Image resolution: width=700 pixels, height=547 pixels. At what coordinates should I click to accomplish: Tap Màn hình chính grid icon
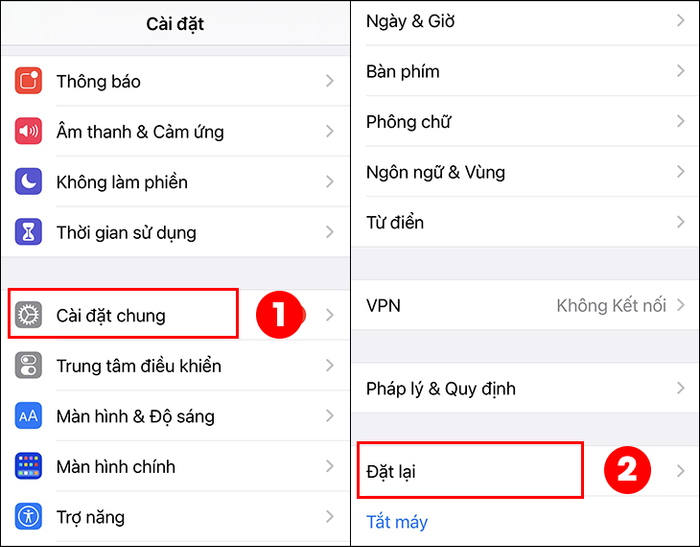pyautogui.click(x=28, y=466)
